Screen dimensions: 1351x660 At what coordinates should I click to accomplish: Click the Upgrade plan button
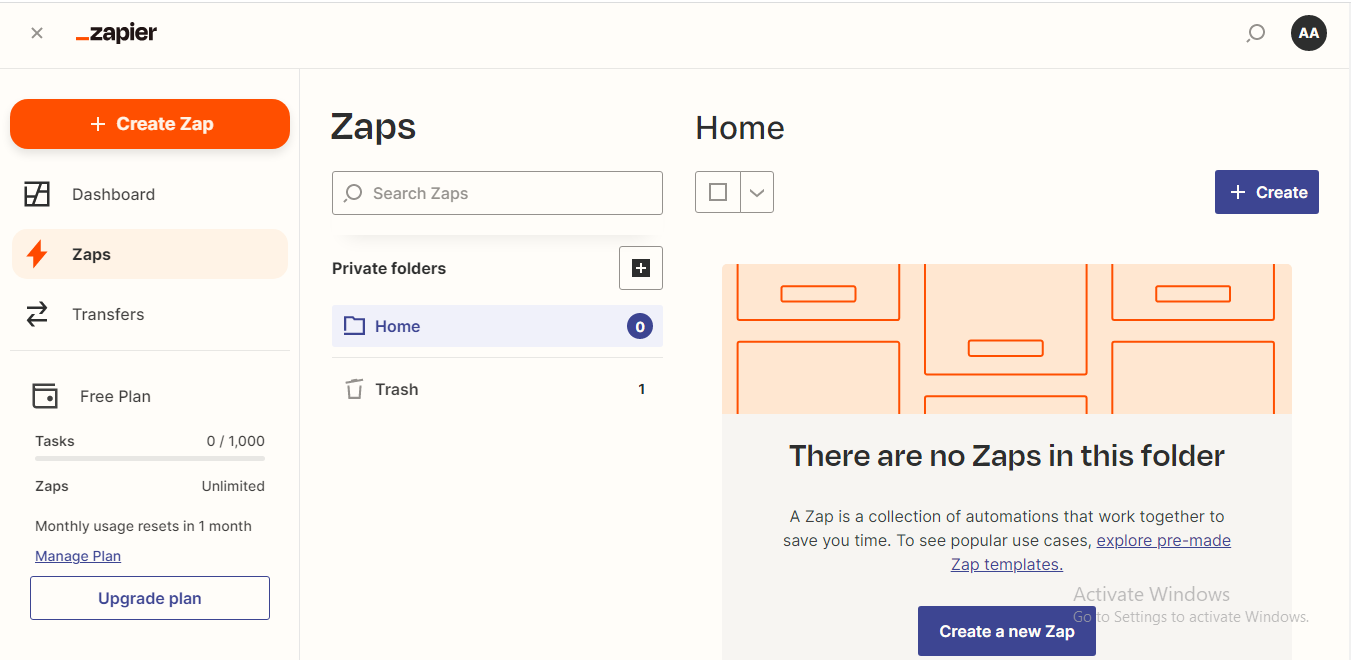tap(150, 598)
